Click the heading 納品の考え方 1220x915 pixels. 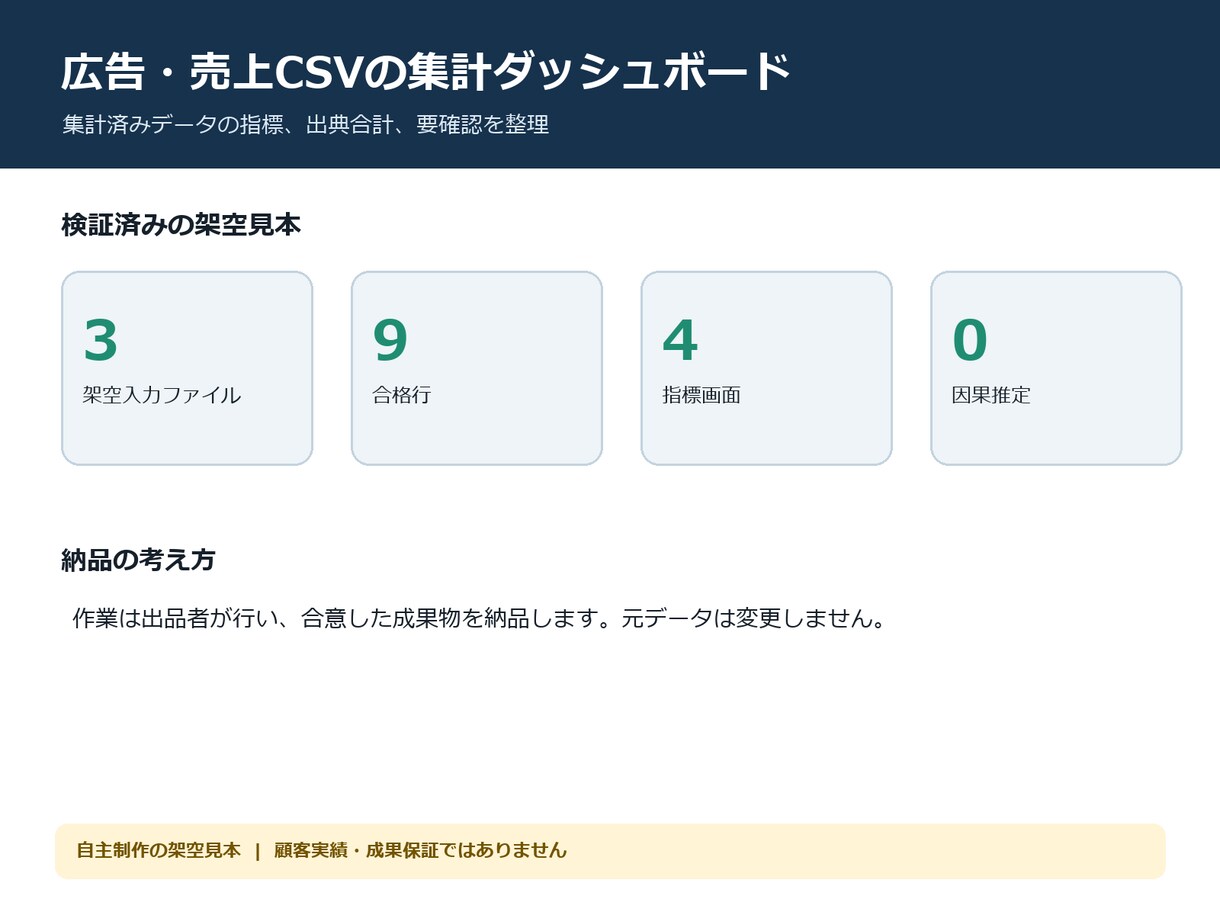pyautogui.click(x=138, y=560)
